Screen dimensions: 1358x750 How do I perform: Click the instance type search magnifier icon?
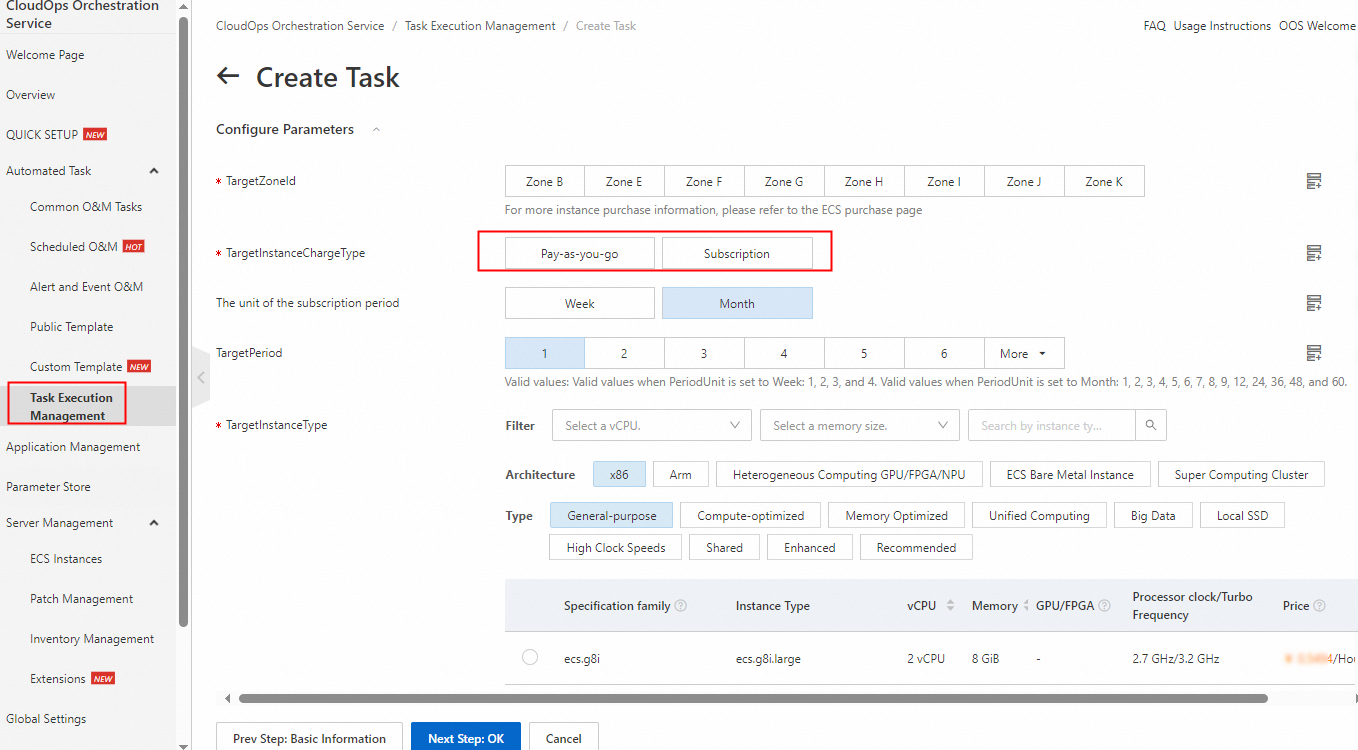click(x=1151, y=425)
